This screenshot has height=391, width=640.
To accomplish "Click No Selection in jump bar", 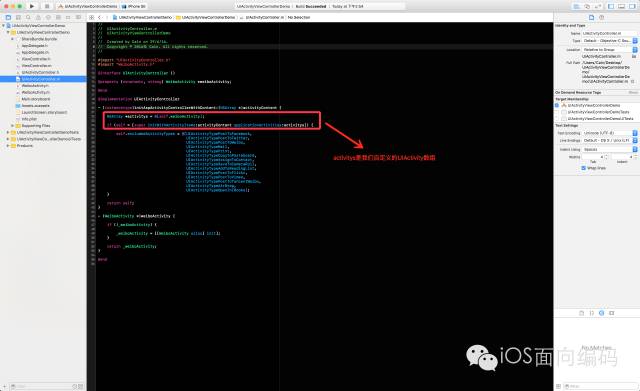I will tap(299, 18).
